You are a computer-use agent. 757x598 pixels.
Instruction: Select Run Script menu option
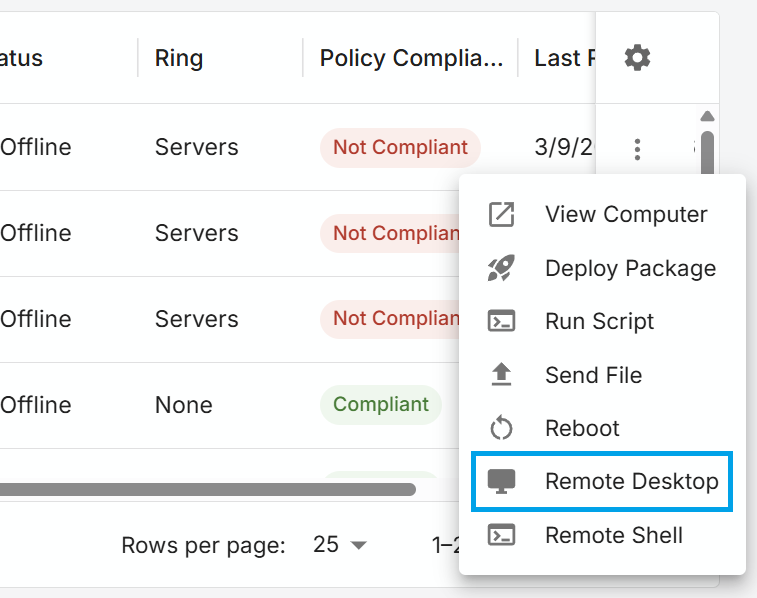(x=599, y=321)
